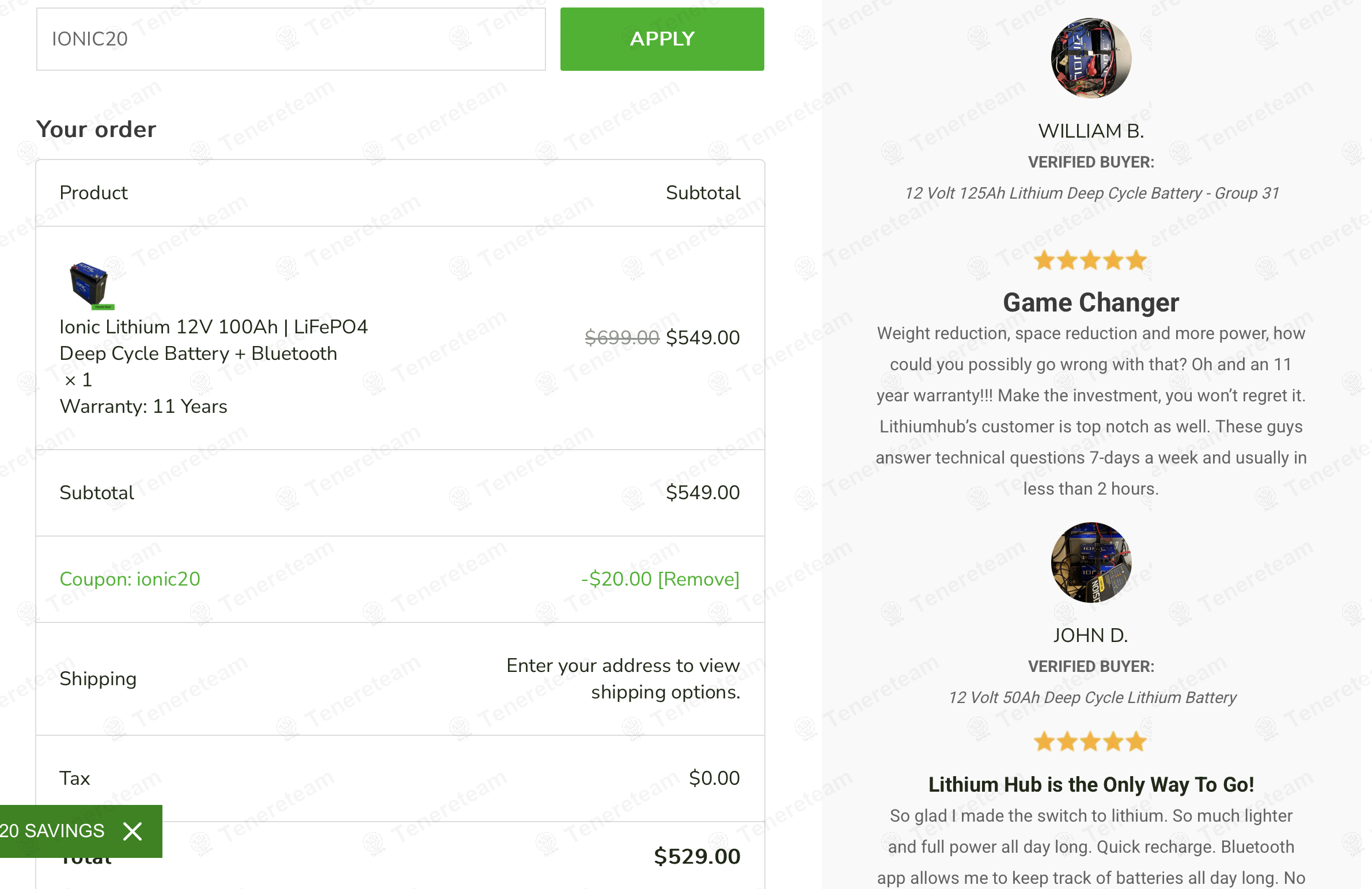Click the Ionic Lithium battery product thumbnail
Viewport: 1372px width, 889px height.
(90, 284)
